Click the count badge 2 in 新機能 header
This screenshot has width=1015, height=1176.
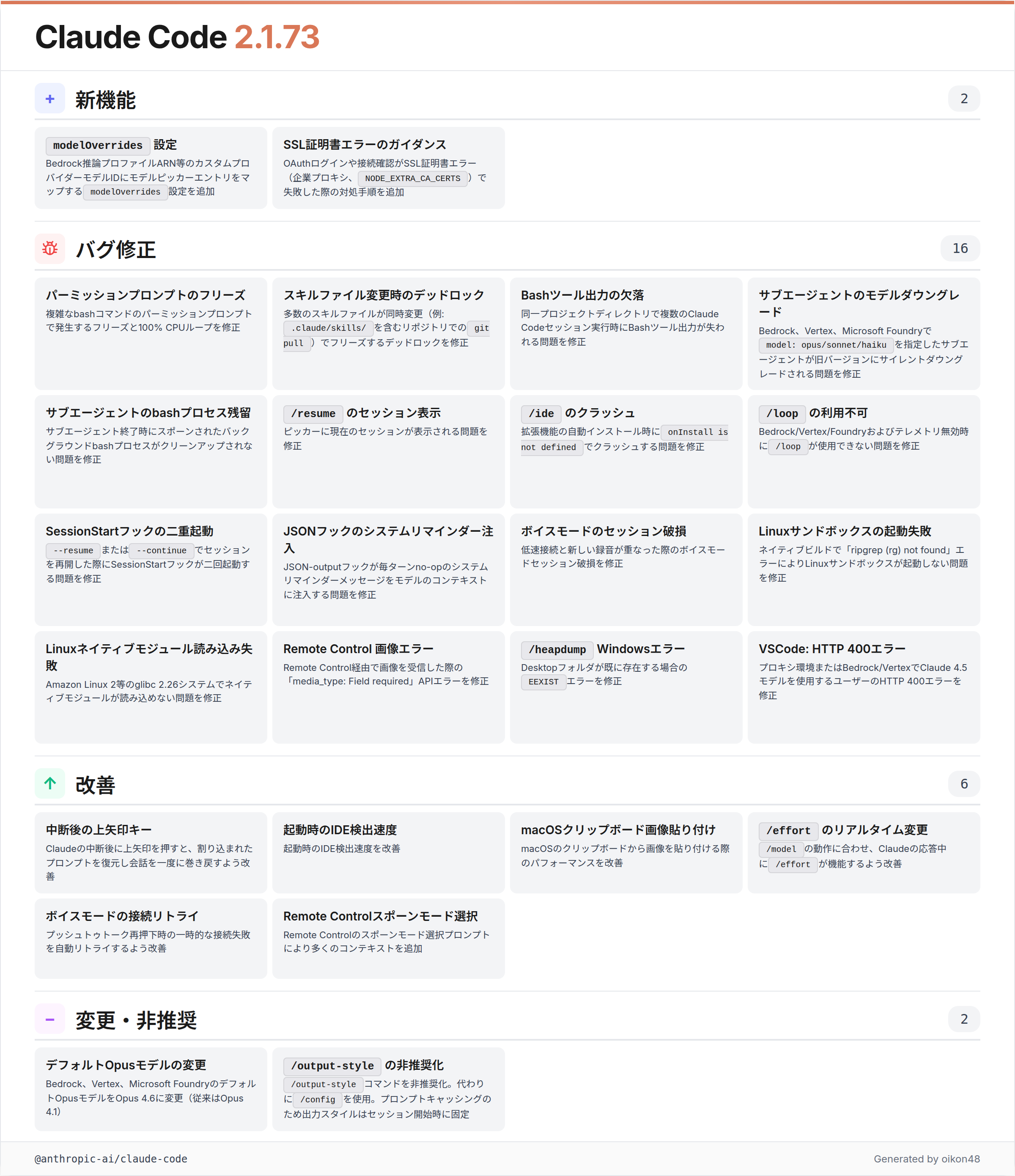click(963, 99)
